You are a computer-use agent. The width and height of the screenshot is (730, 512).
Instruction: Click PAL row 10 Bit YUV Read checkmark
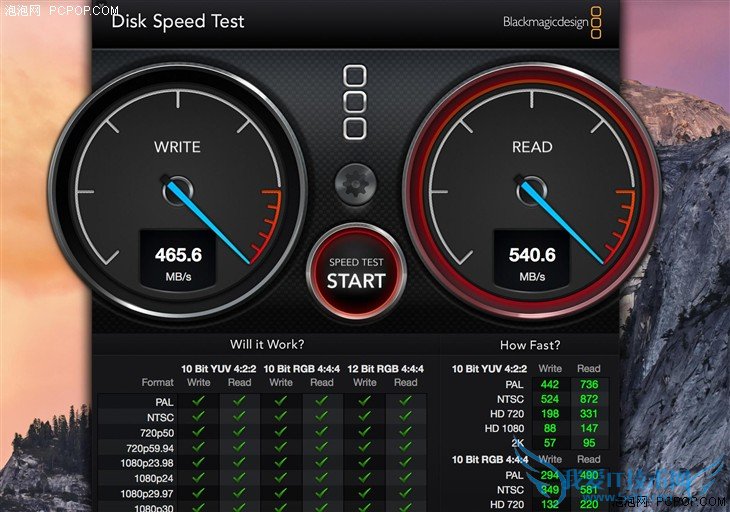(239, 401)
